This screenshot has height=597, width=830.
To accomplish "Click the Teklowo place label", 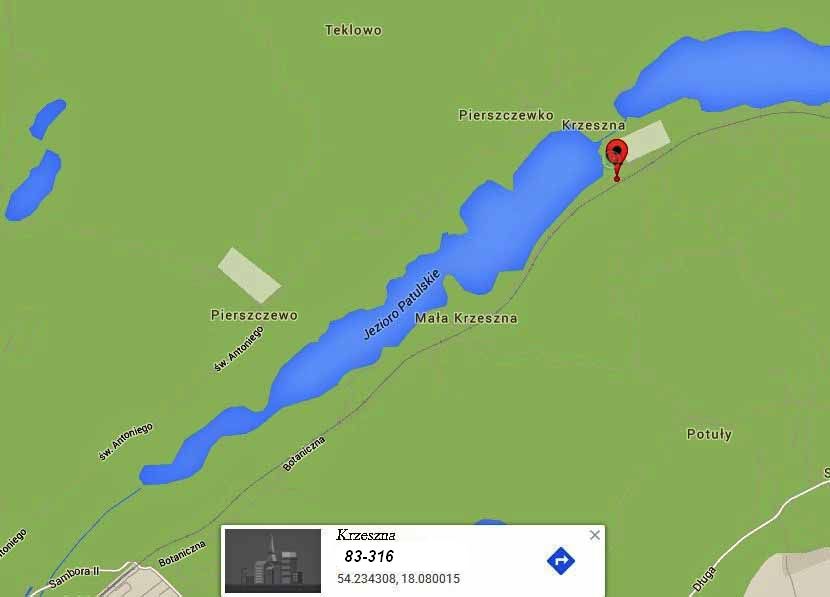I will pos(353,30).
